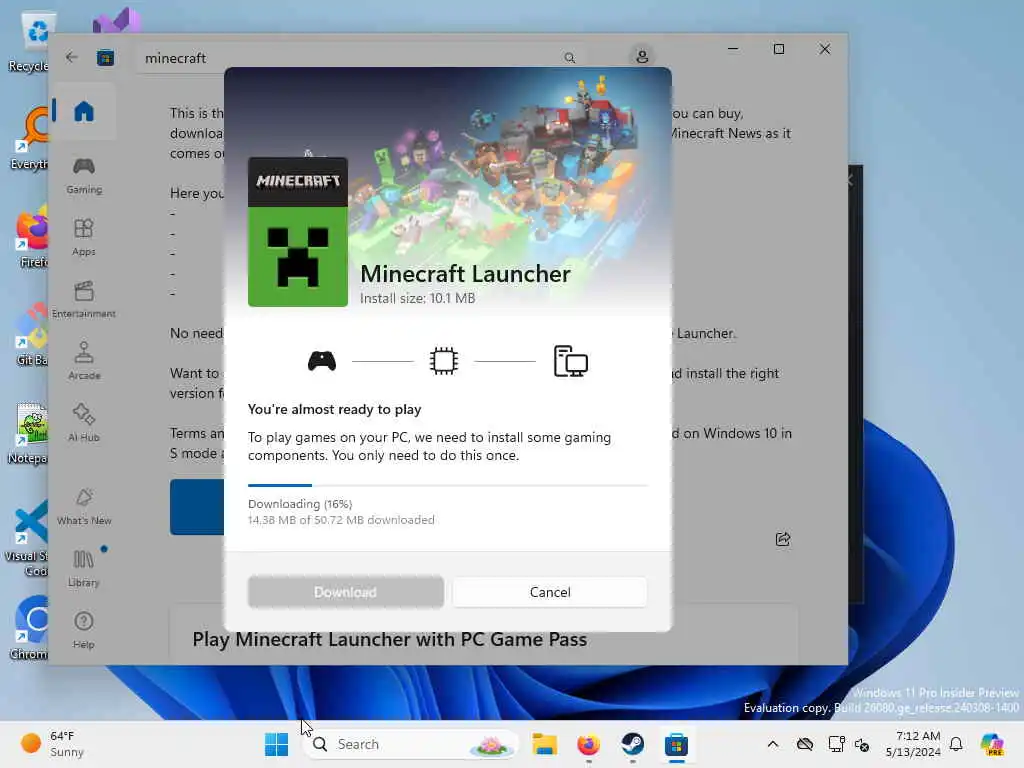The height and width of the screenshot is (768, 1024).
Task: Open Steam from the taskbar
Action: click(x=632, y=744)
